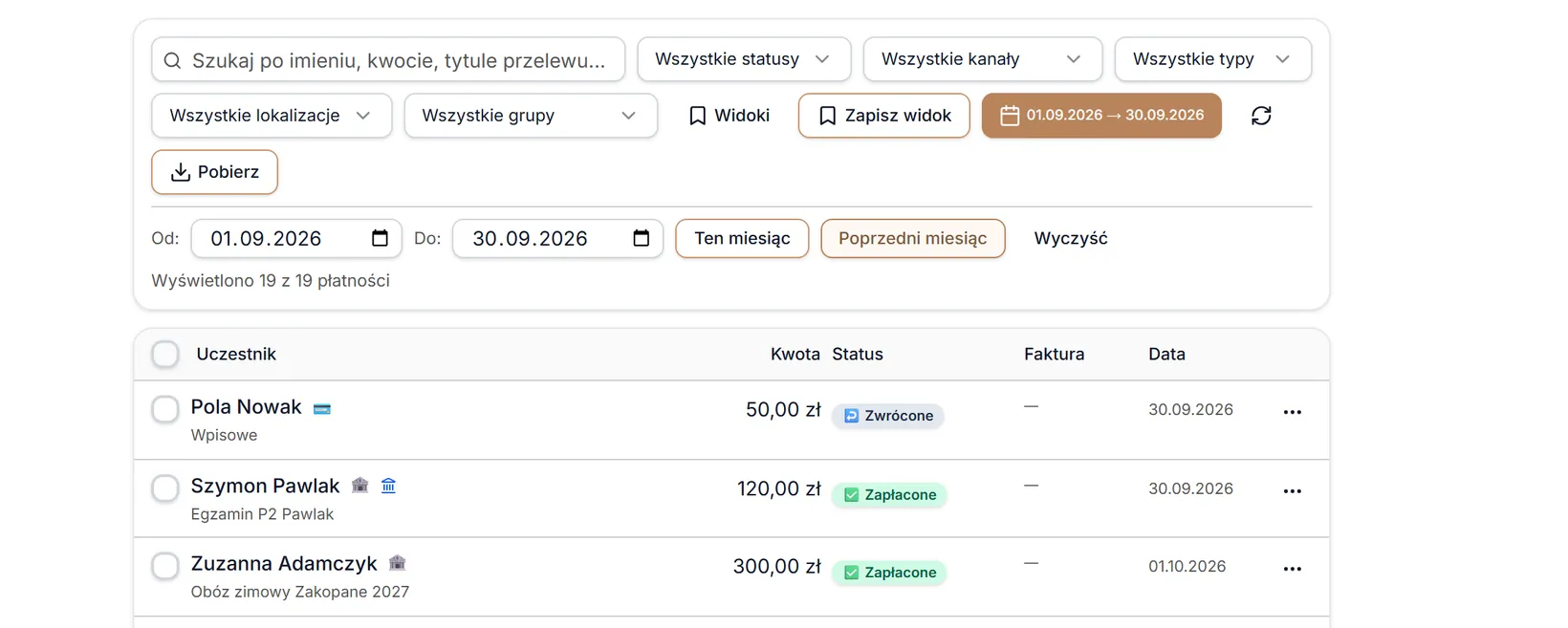Click the amount 300,00 zł
Viewport: 1568px width, 628px height.
pos(777,567)
